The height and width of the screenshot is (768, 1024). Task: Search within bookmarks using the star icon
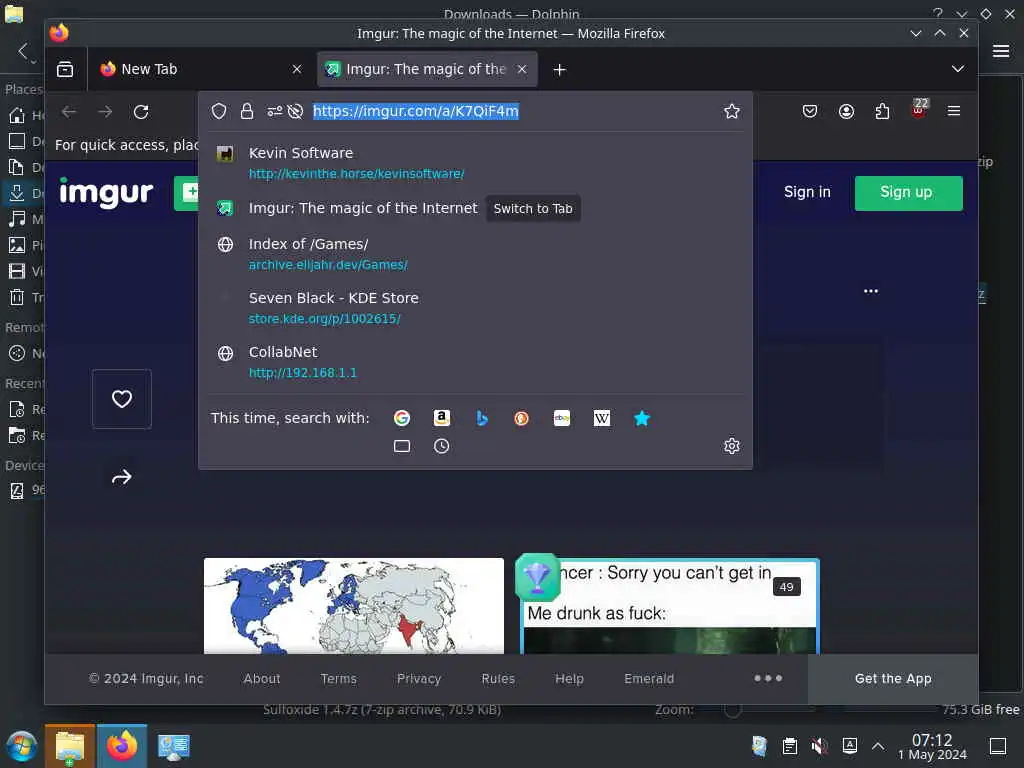(x=642, y=418)
